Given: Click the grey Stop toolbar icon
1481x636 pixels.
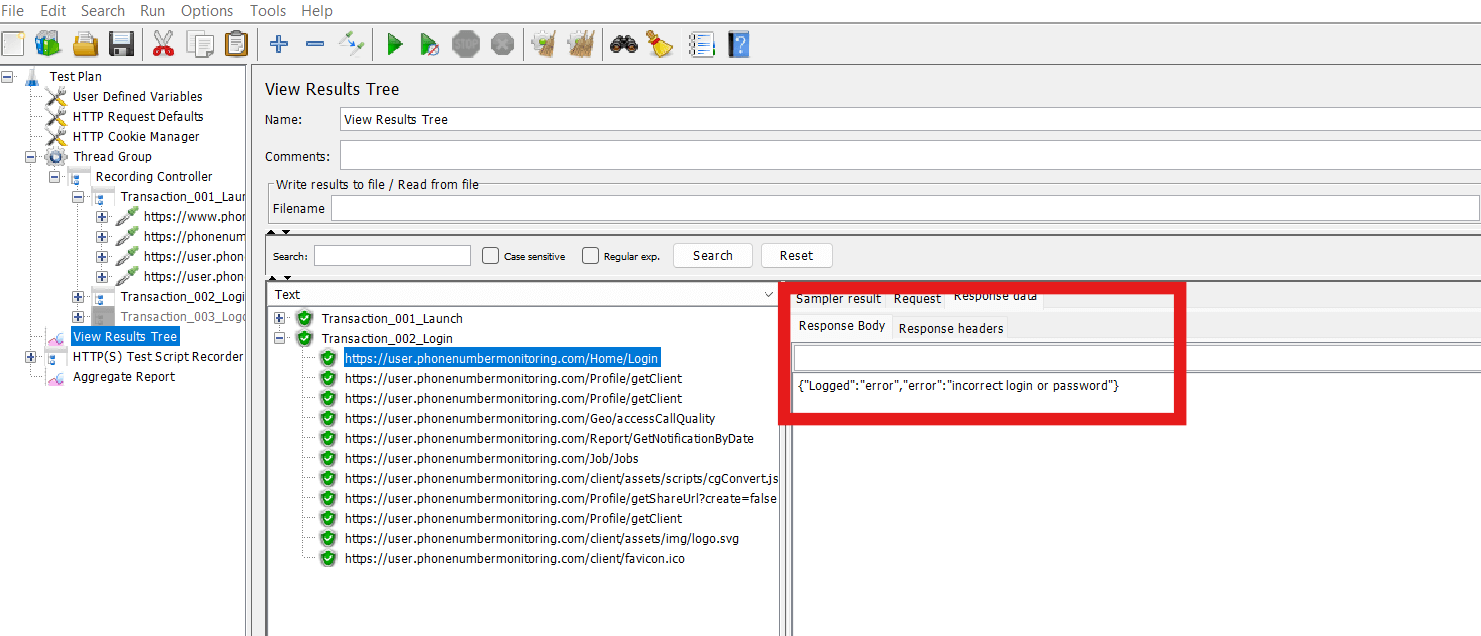Looking at the screenshot, I should (466, 44).
